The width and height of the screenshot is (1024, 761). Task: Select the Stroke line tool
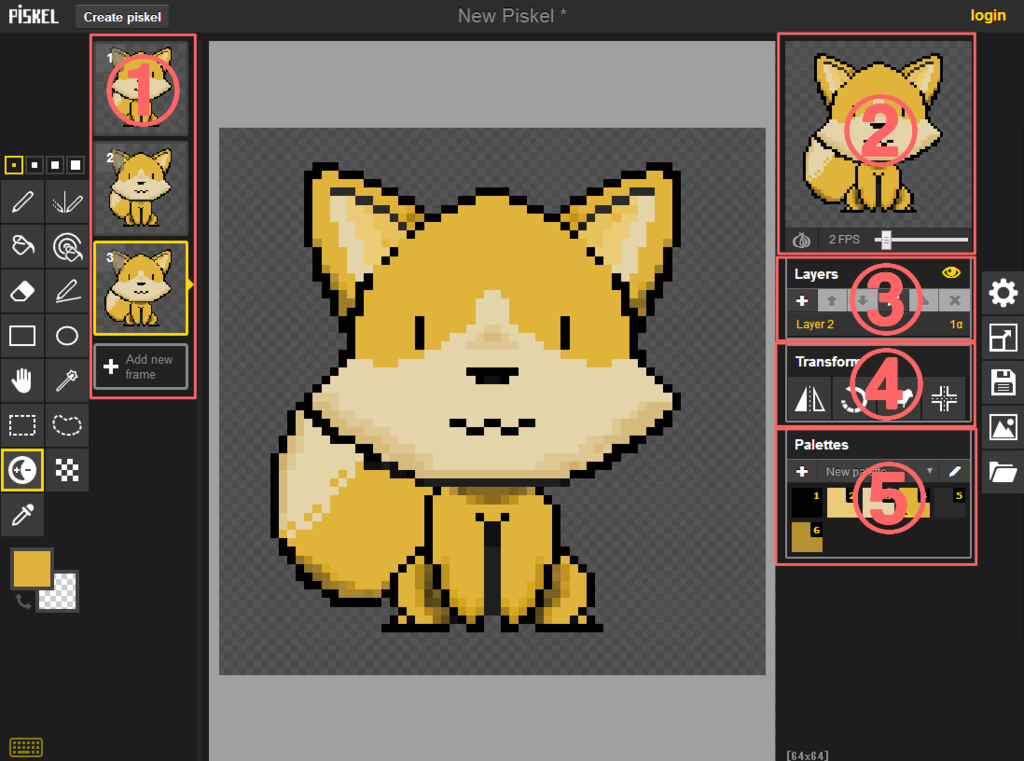(x=67, y=291)
